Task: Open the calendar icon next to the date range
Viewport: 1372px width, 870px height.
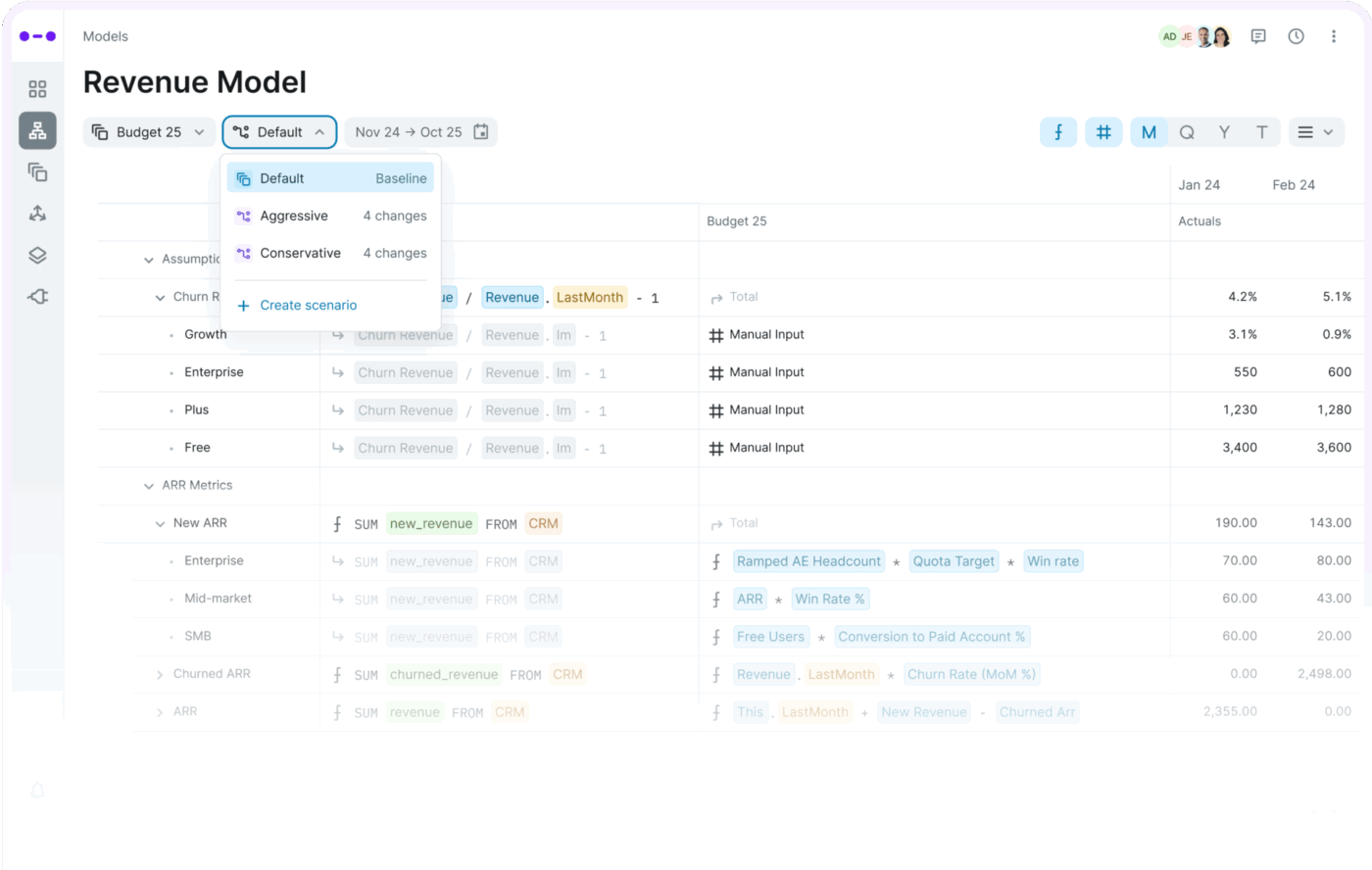Action: [x=480, y=131]
